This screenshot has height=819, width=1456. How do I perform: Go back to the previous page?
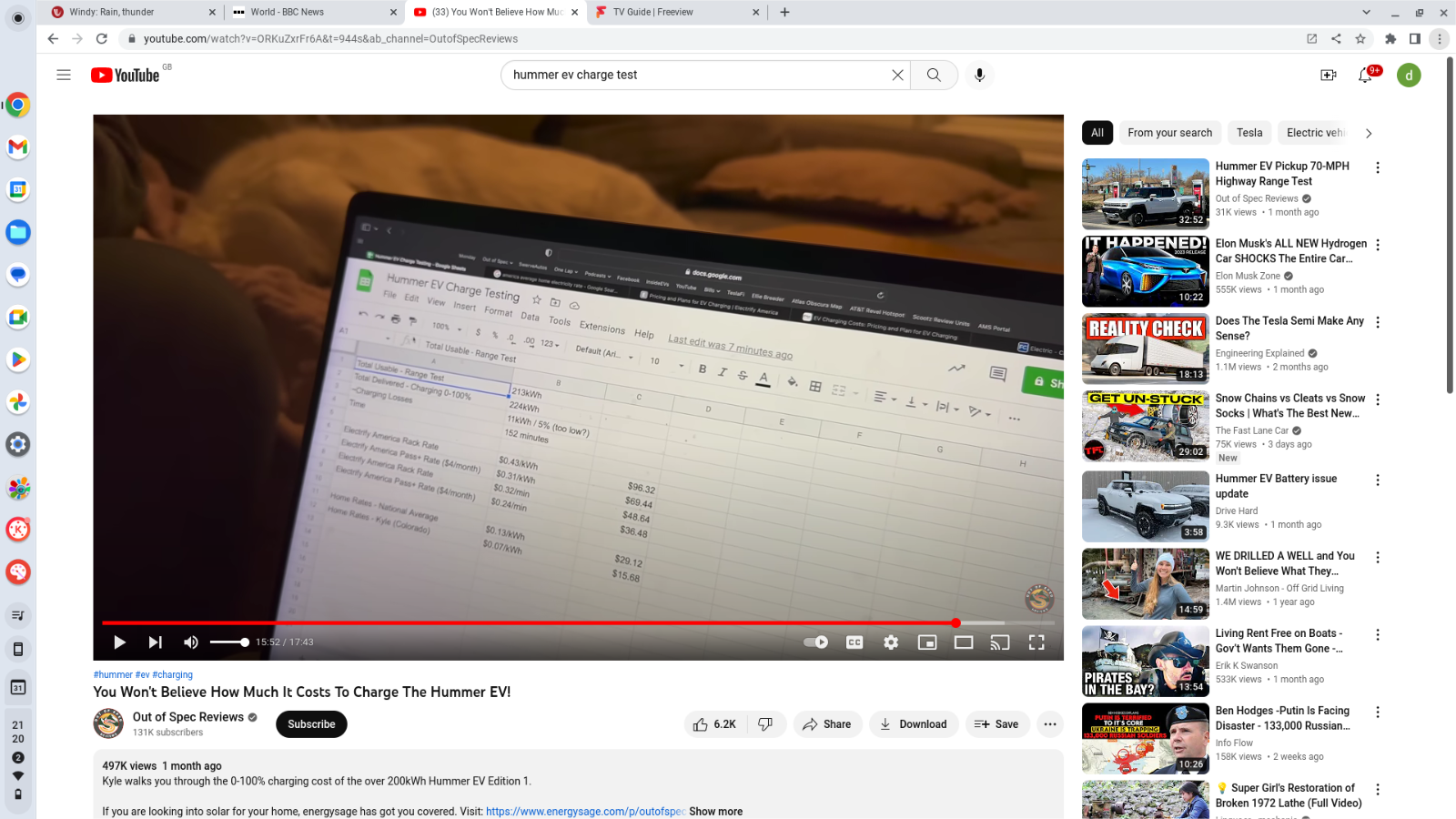(53, 38)
